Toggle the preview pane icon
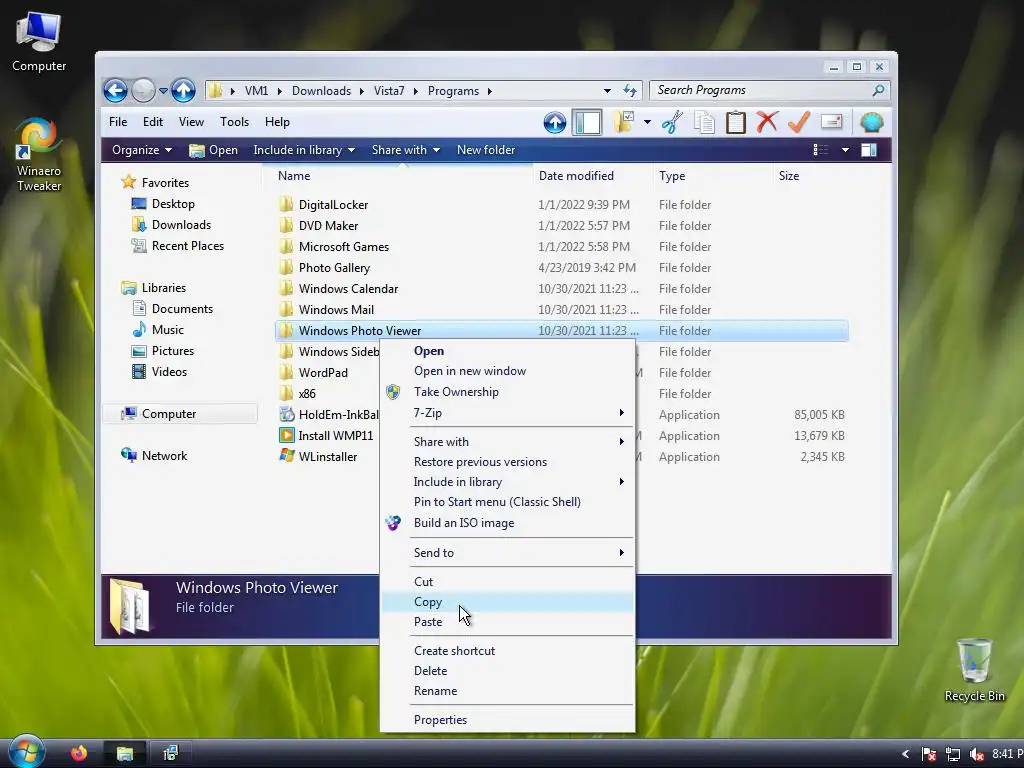Screen dimensions: 1024x768 point(869,150)
